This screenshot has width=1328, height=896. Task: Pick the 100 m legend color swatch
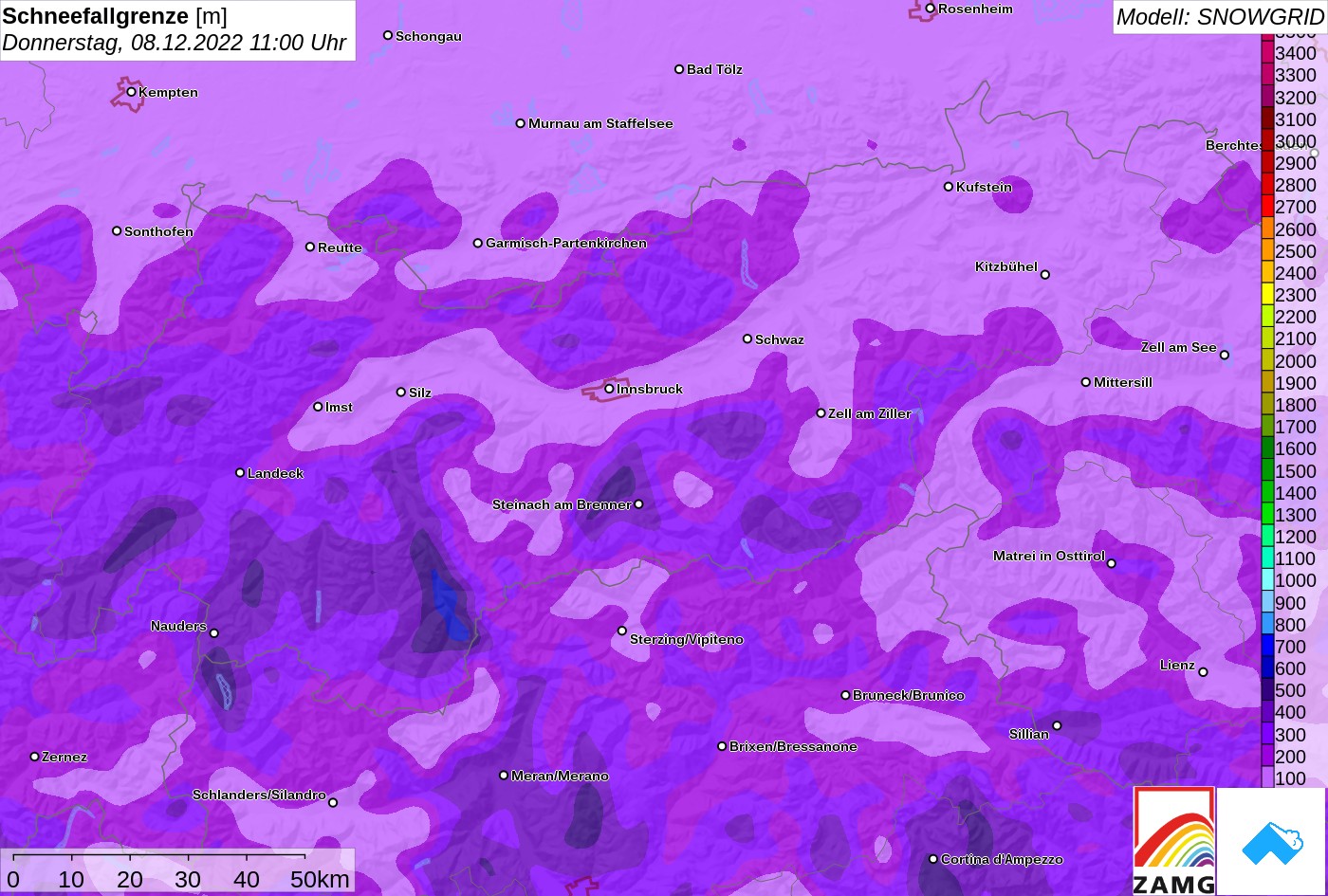tap(1267, 777)
